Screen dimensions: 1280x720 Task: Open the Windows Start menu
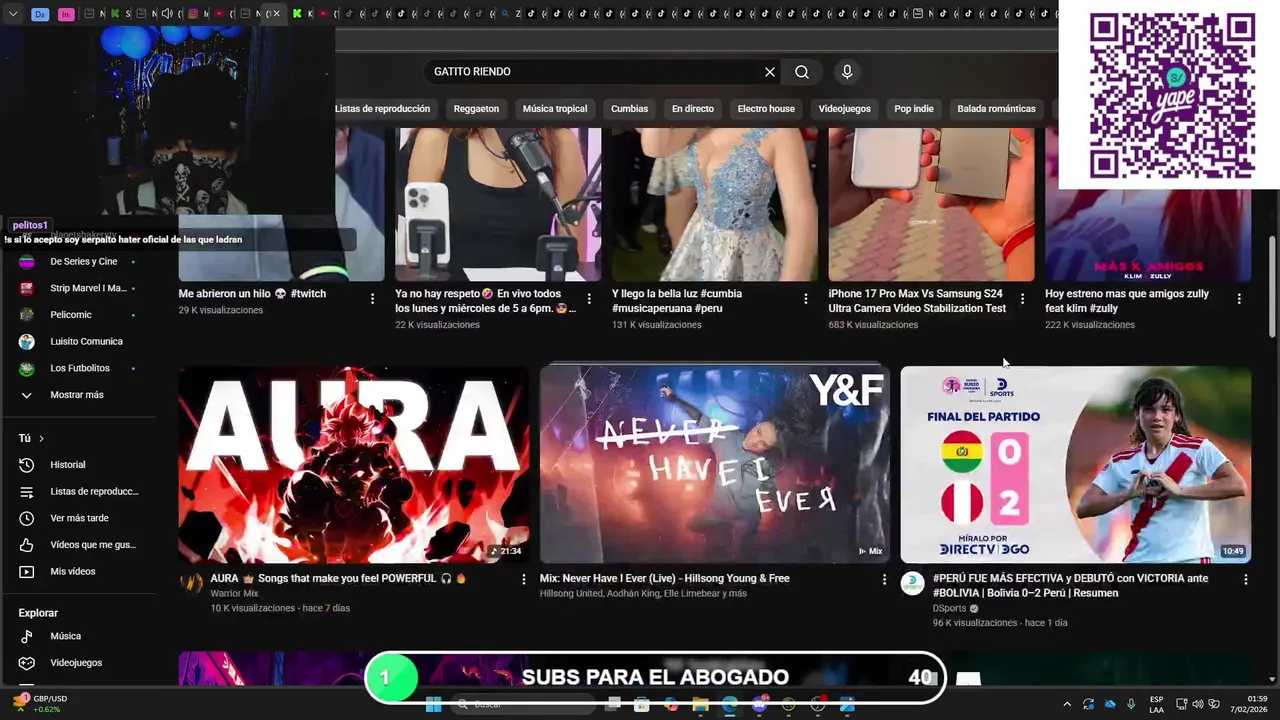click(434, 705)
